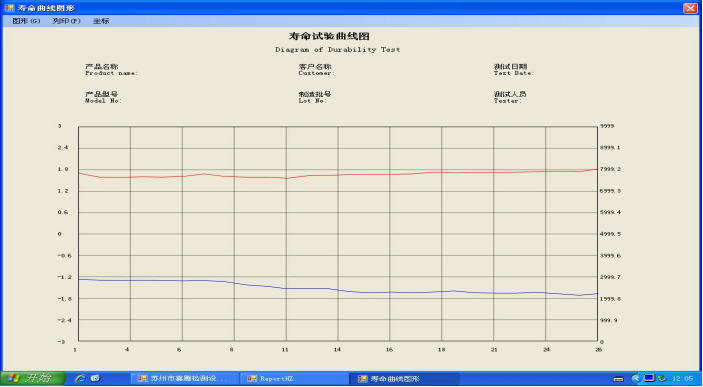Click the 寿命试验曲线图 chart title
Screen dimensions: 703x387
tap(329, 36)
